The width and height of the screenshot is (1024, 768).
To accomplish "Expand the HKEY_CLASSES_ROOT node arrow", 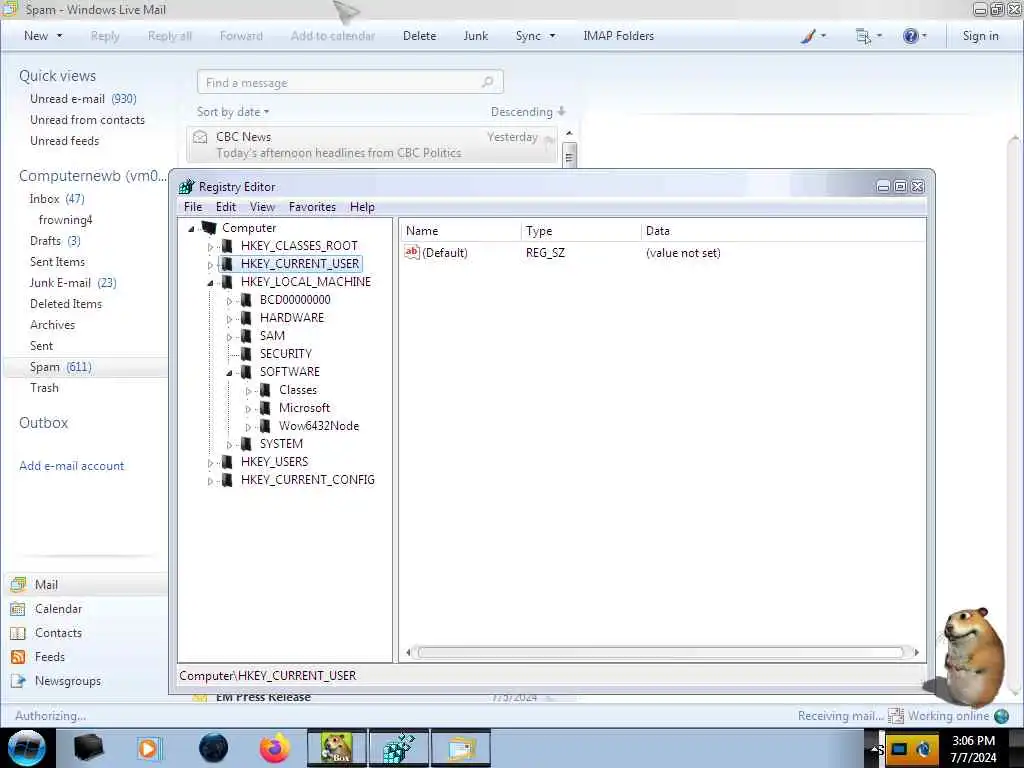I will click(210, 247).
